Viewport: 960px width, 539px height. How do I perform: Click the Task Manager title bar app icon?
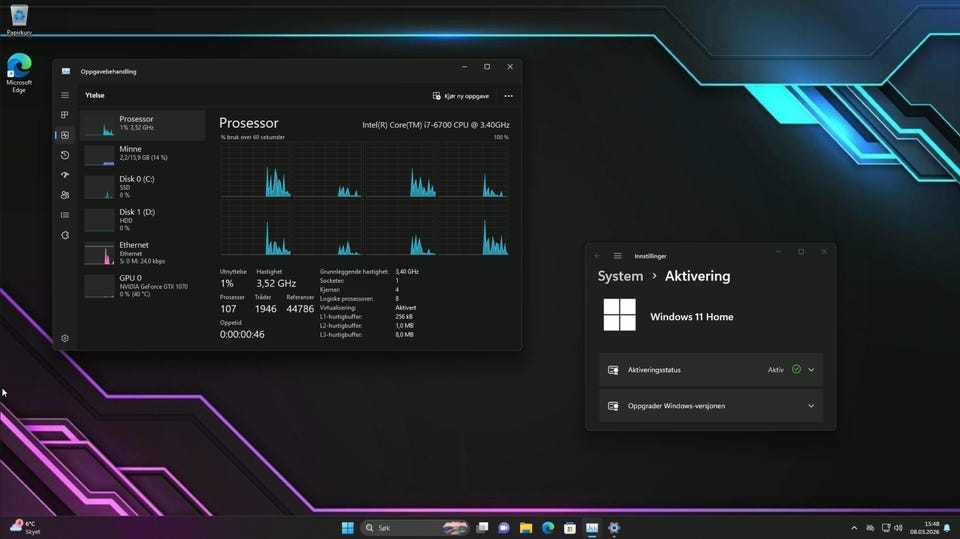[66, 71]
